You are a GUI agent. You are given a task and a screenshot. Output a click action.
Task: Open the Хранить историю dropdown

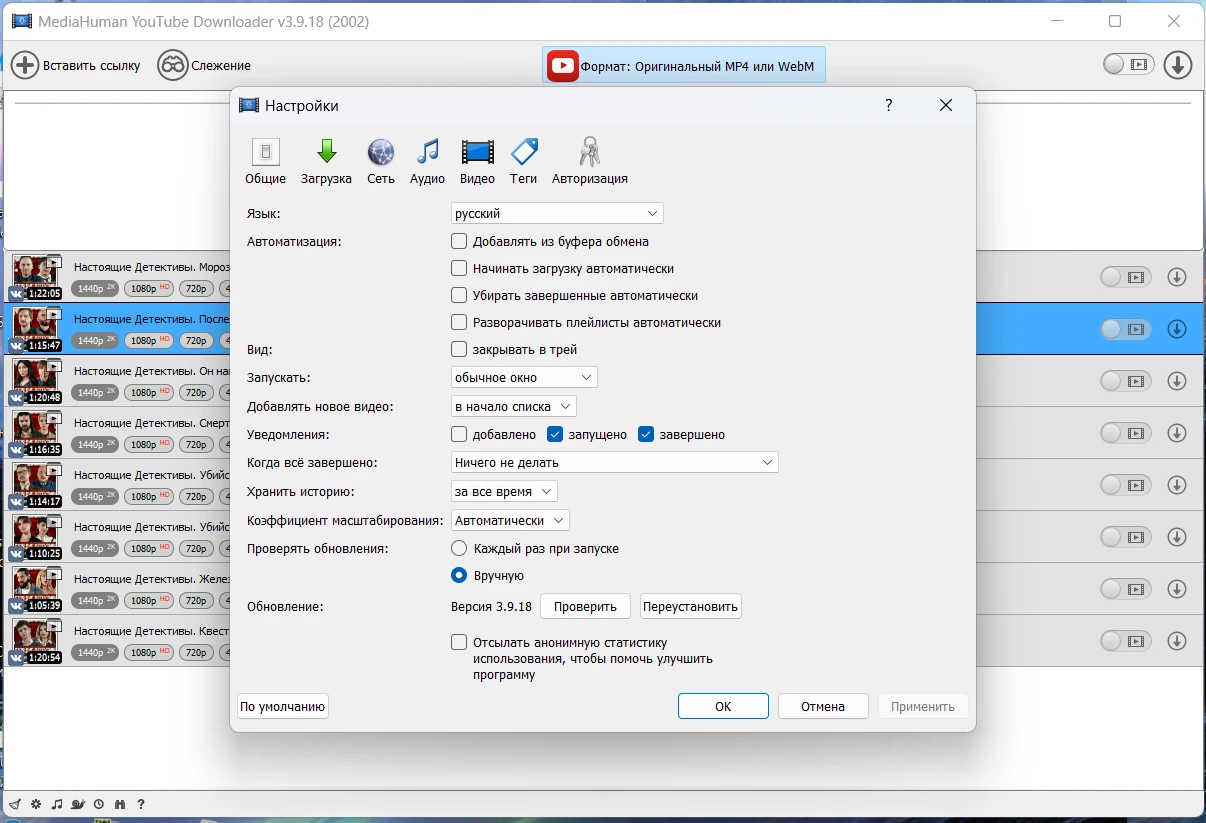pos(504,491)
